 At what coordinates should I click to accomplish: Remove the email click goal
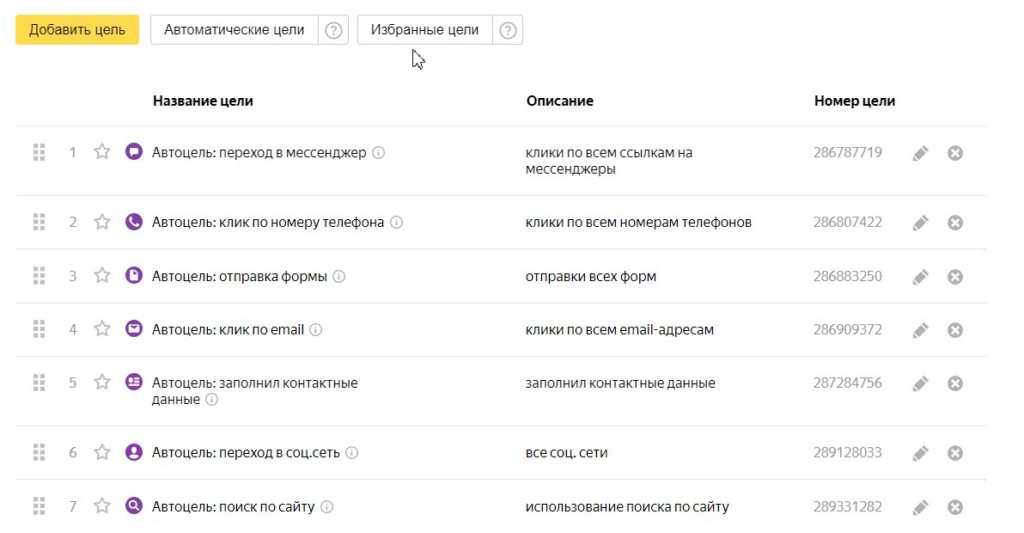[x=955, y=330]
